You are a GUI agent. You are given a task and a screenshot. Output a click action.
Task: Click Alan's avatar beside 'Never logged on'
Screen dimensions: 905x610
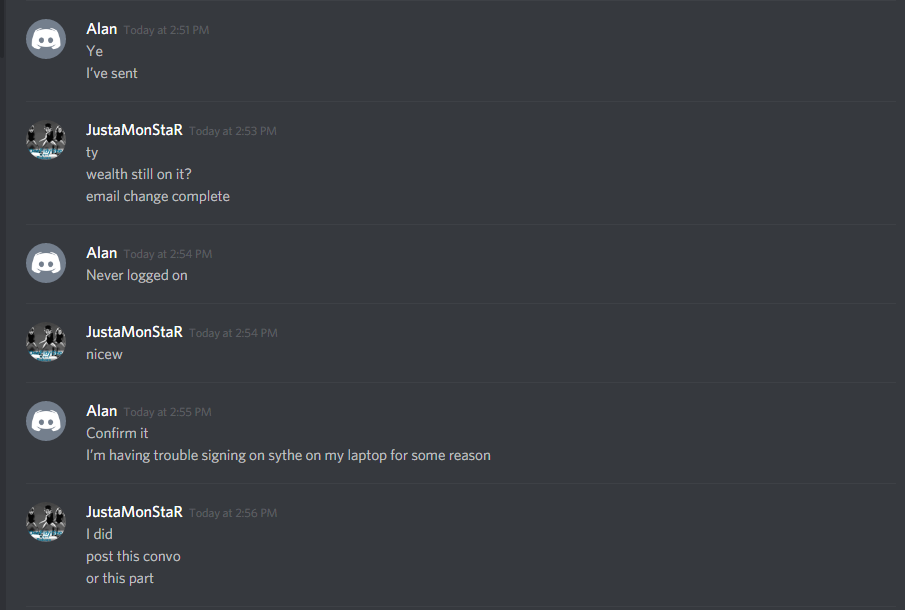coord(46,263)
